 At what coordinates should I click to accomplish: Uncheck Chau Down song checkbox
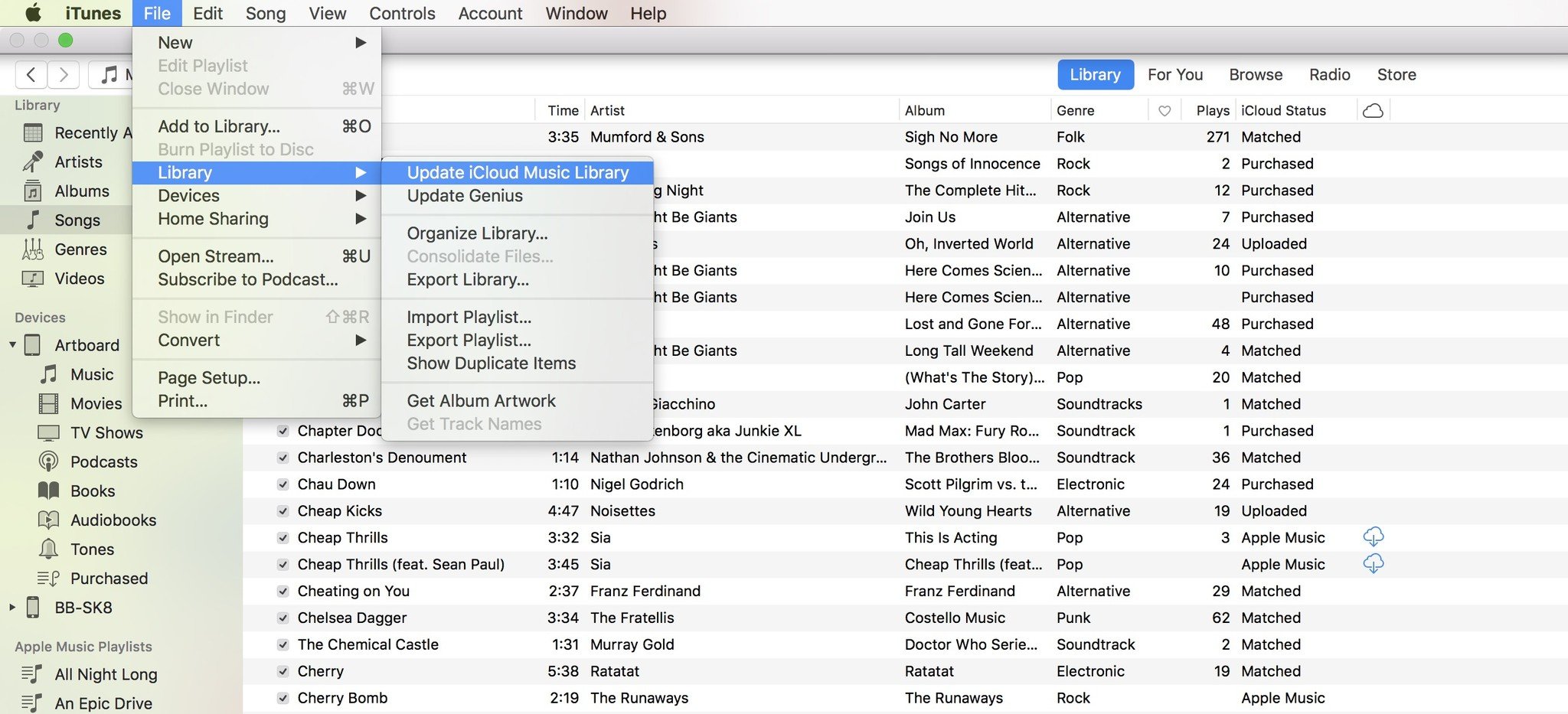click(x=283, y=484)
